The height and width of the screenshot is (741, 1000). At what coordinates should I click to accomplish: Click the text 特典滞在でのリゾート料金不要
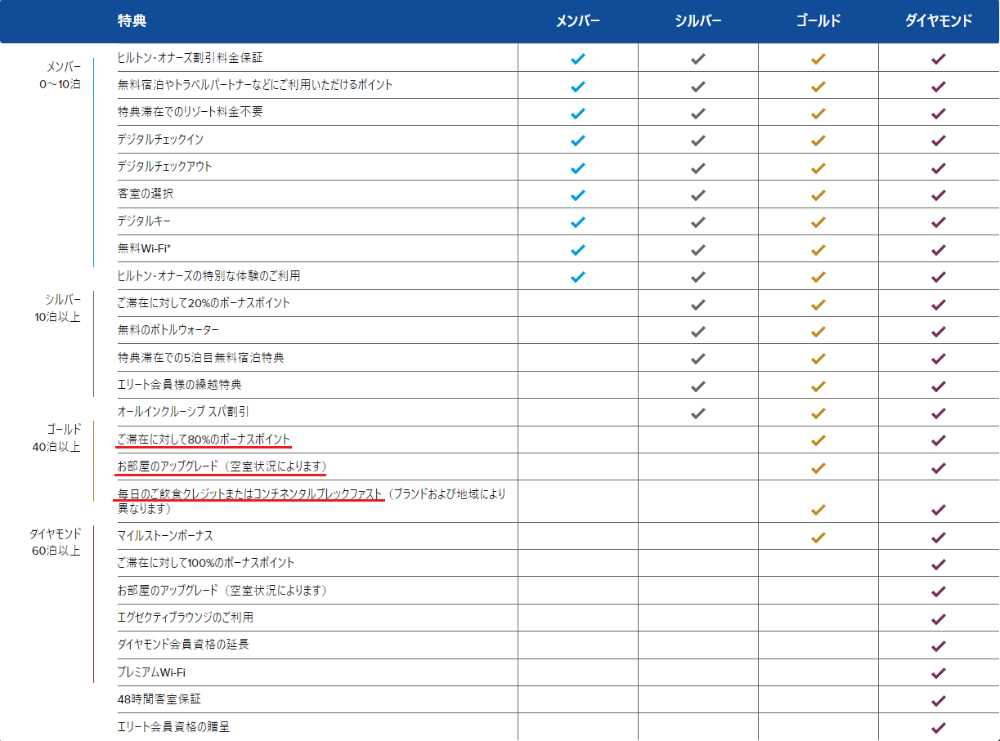tap(190, 112)
